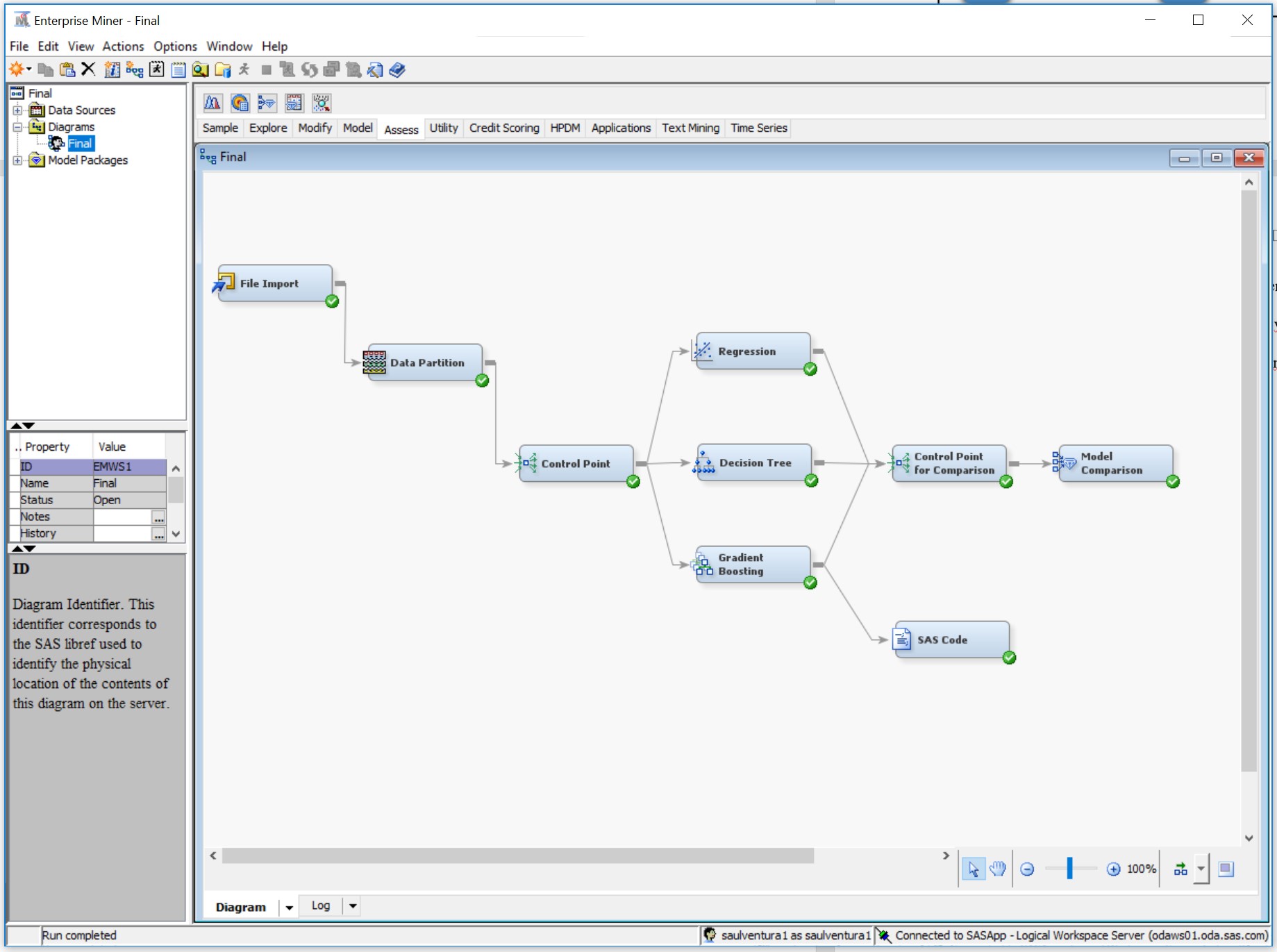The height and width of the screenshot is (952, 1277).
Task: Switch to the Log view tab
Action: 321,905
